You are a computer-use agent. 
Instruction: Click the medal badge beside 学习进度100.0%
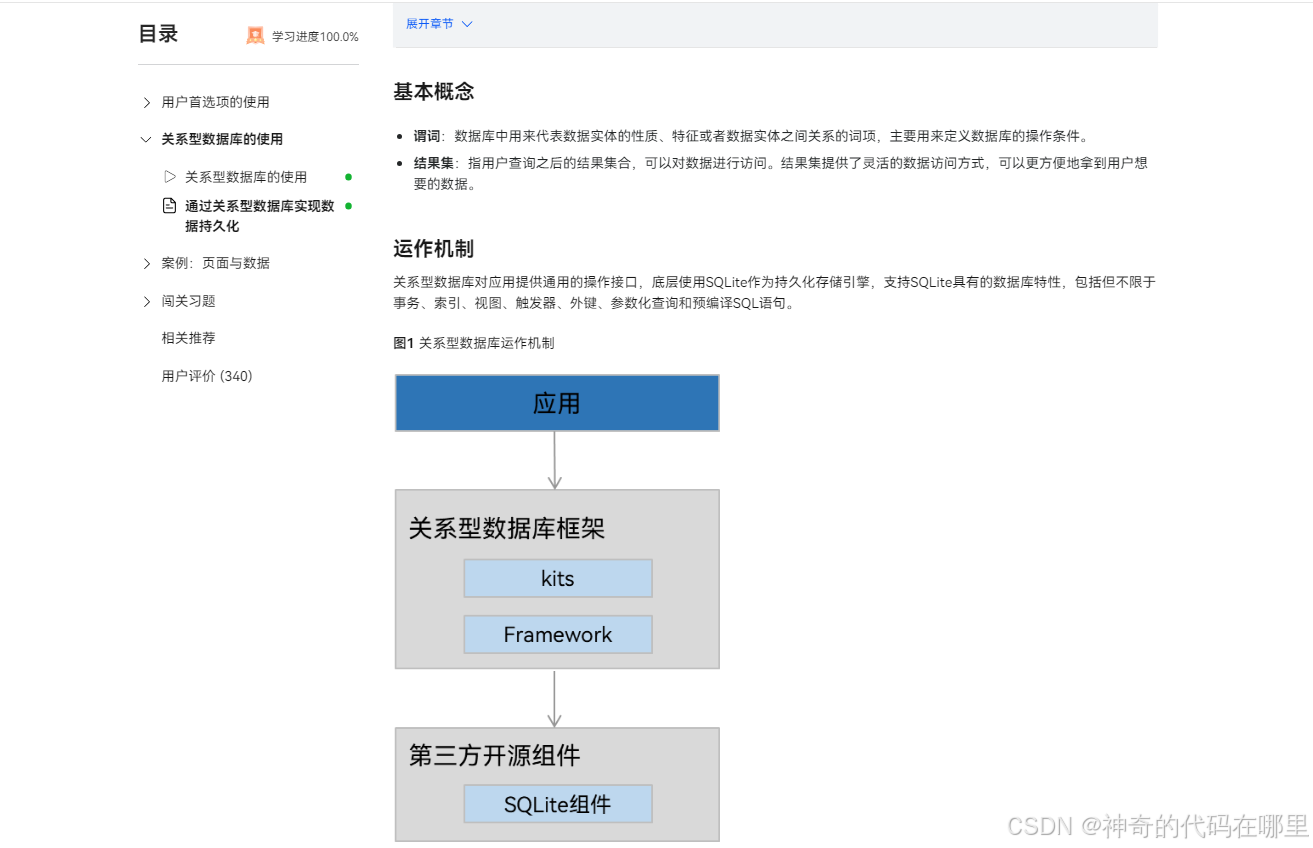tap(255, 35)
